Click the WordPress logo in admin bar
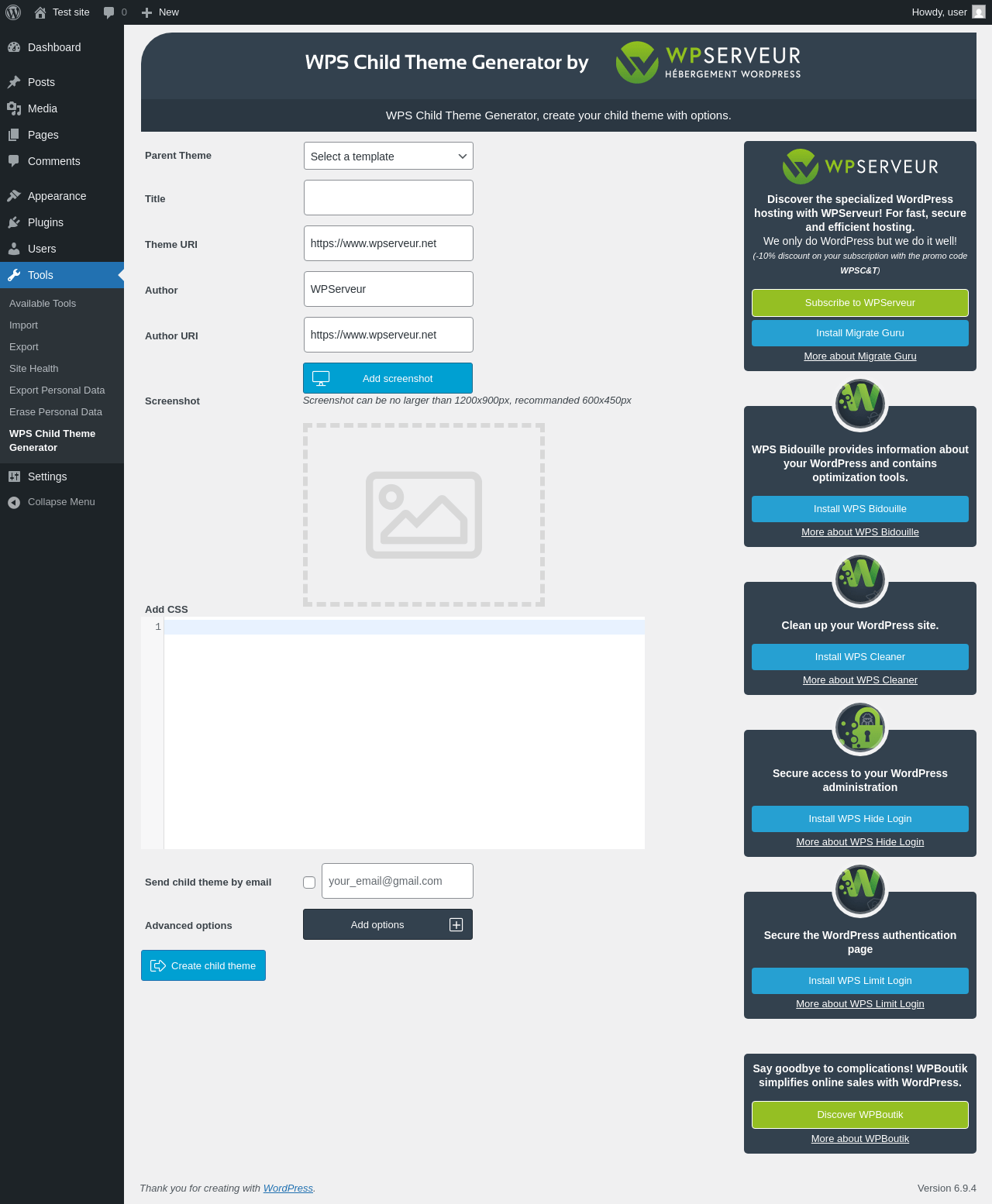The image size is (992, 1204). point(13,12)
